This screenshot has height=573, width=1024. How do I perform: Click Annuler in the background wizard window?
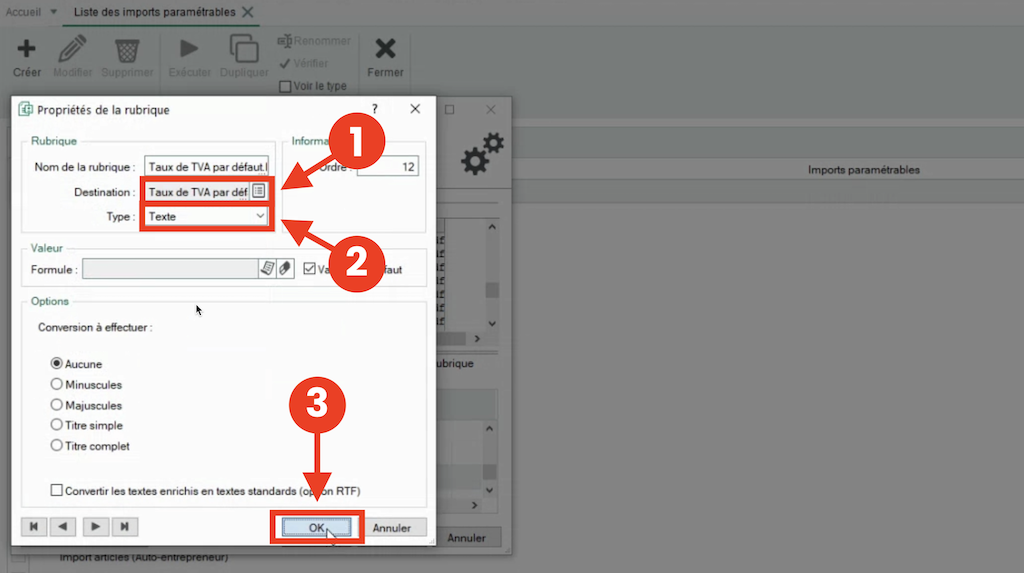(466, 538)
